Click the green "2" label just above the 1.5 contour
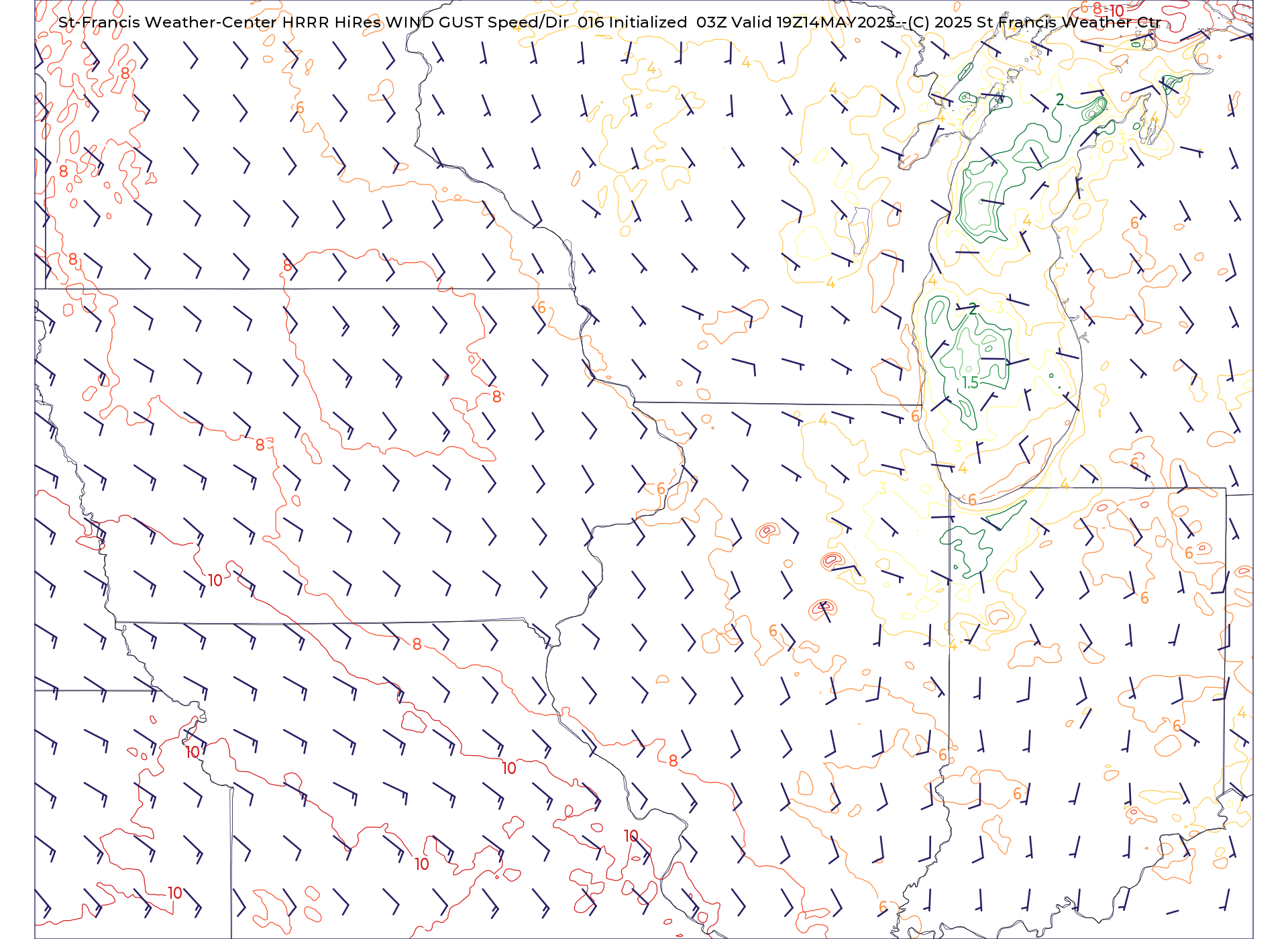This screenshot has width=1288, height=939. pyautogui.click(x=973, y=309)
